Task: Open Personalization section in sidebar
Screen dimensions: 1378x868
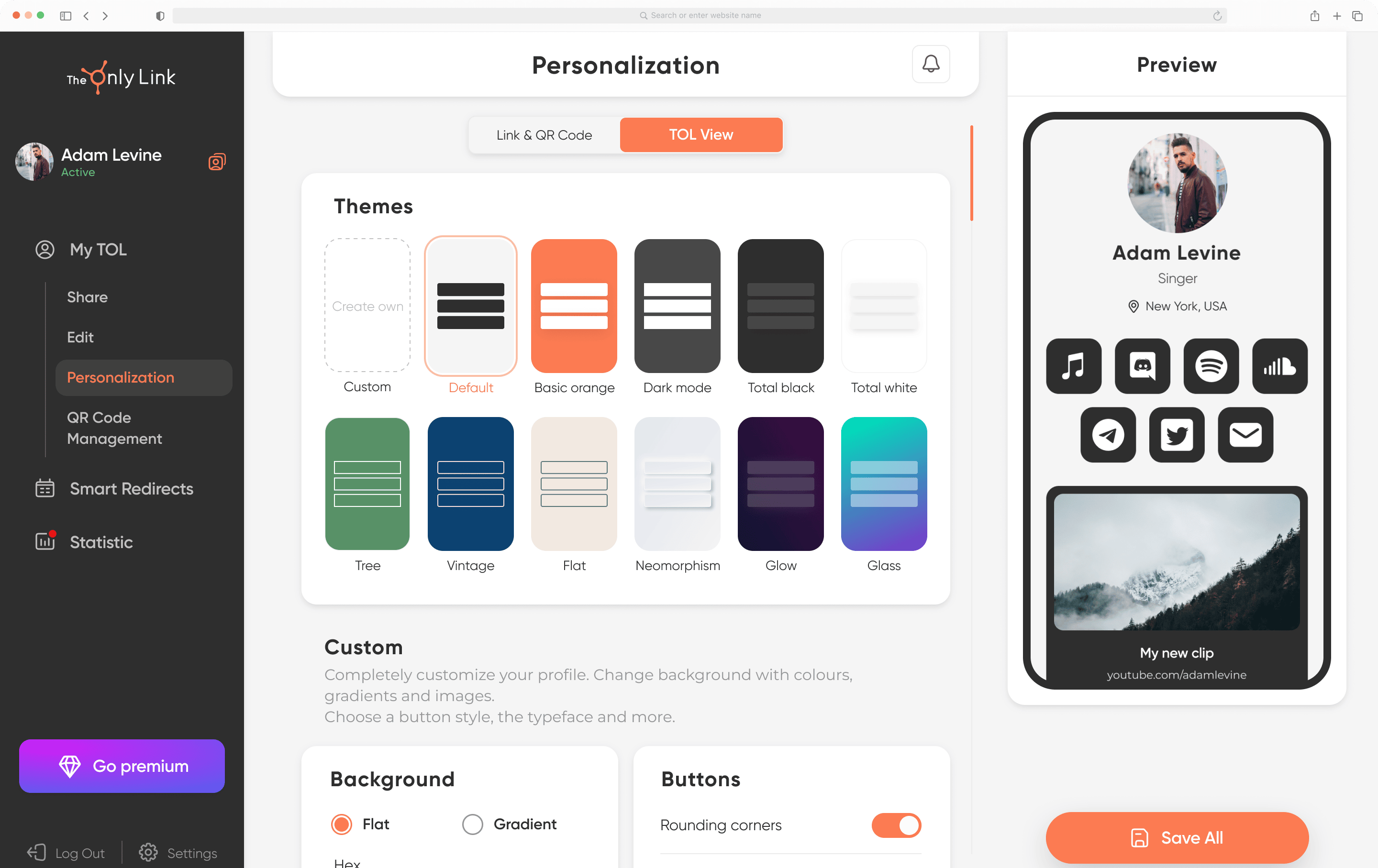Action: coord(121,377)
